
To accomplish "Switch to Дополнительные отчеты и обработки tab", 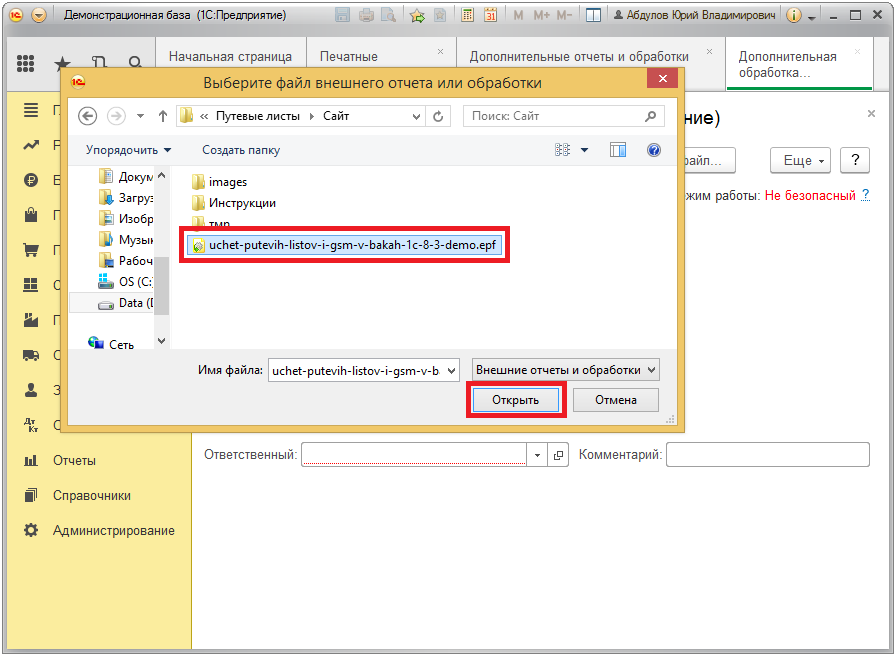I will pos(579,57).
